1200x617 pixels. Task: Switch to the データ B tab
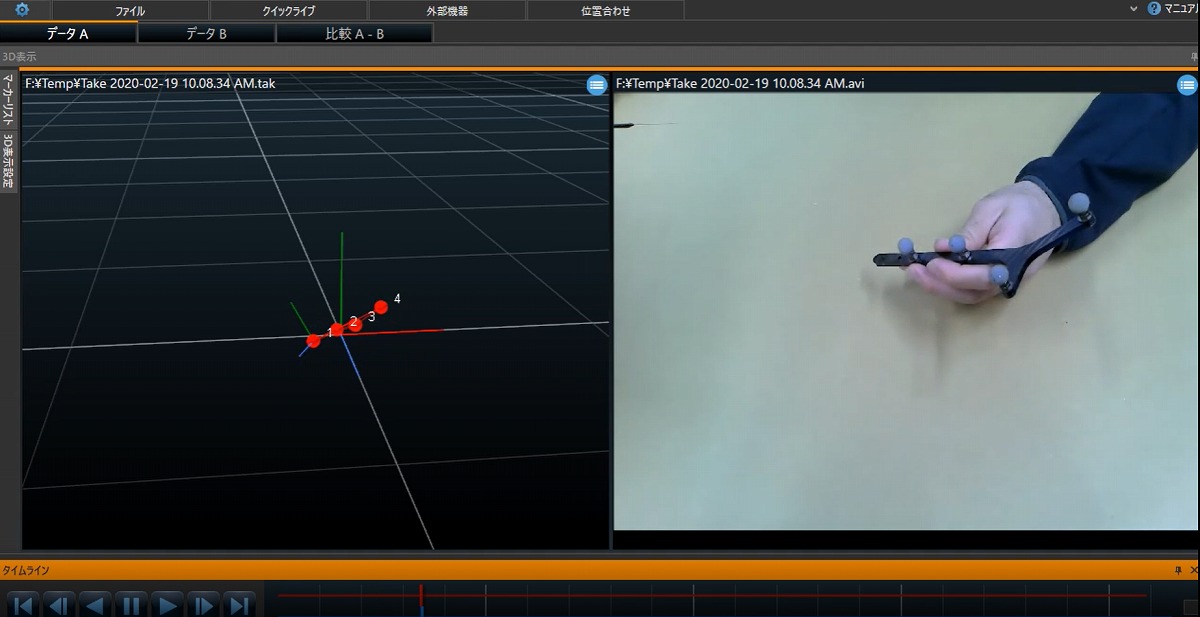click(x=206, y=34)
